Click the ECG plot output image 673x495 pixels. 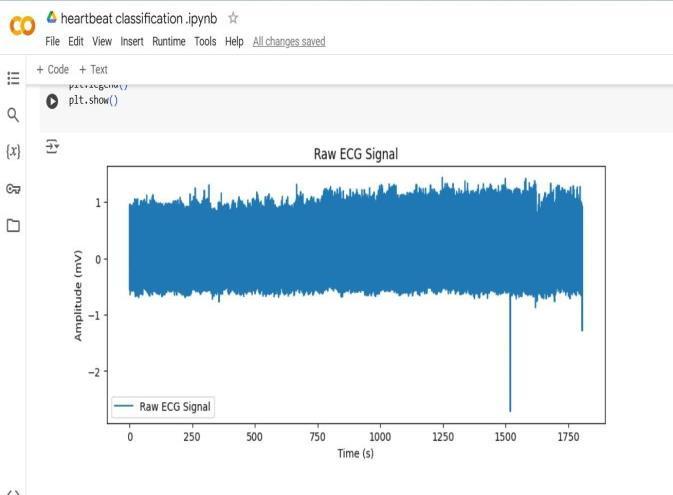(x=339, y=304)
